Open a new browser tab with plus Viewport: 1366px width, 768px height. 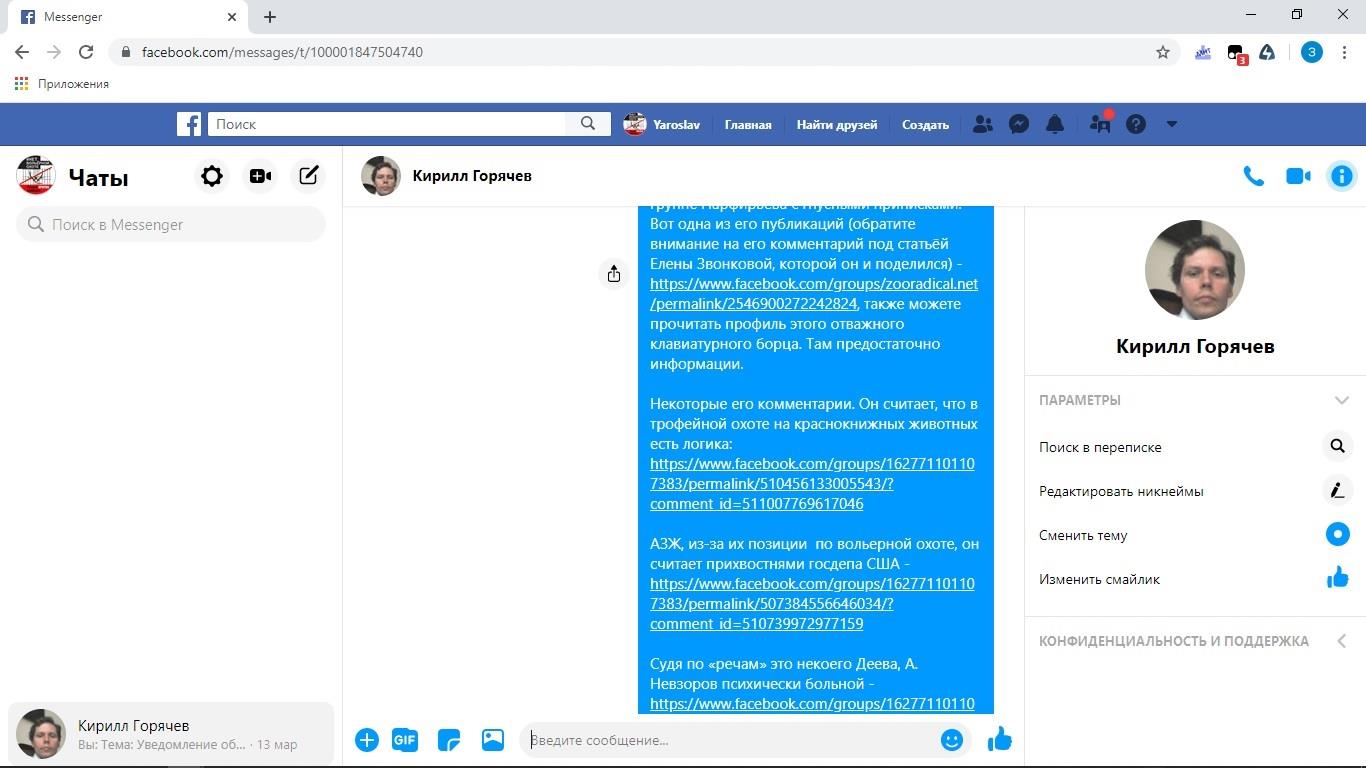pos(270,17)
